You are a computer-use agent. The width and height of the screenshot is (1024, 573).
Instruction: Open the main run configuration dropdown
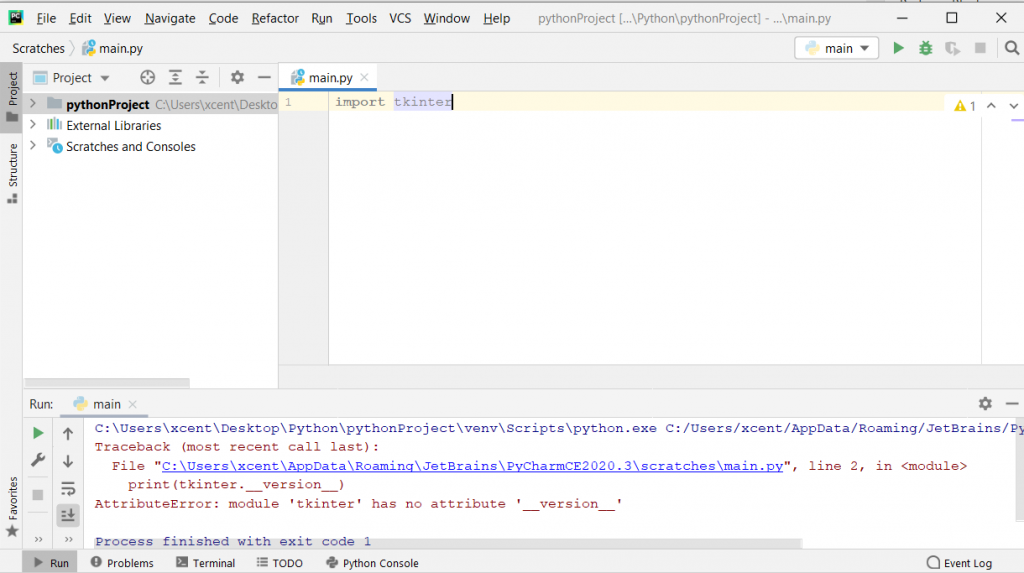coord(837,48)
